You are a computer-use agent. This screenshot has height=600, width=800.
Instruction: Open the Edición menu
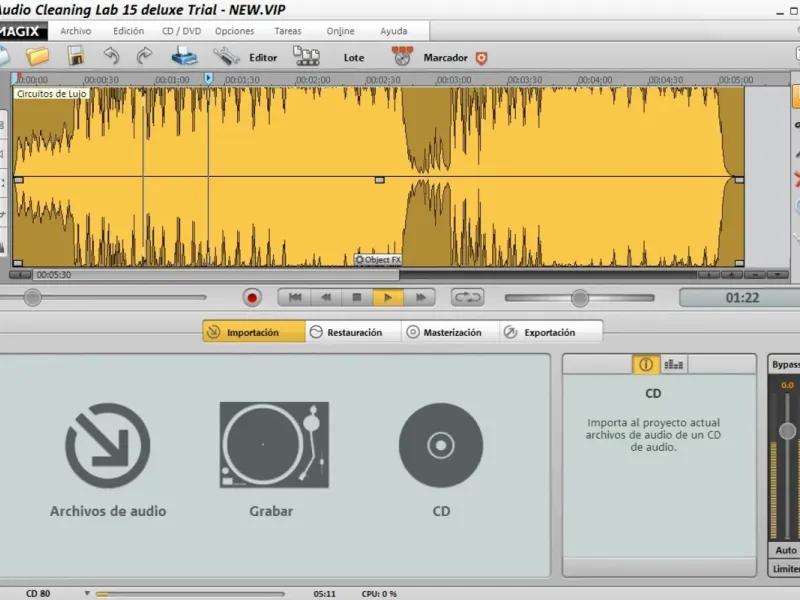(x=129, y=31)
